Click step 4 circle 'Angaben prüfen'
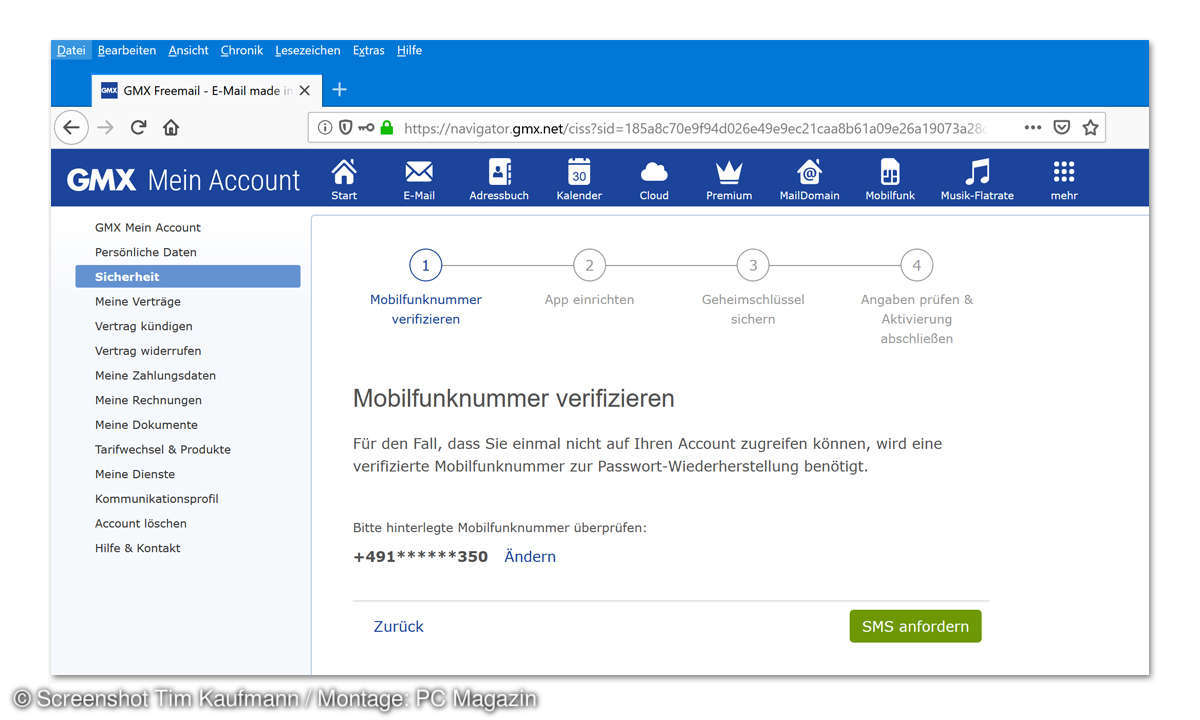Image resolution: width=1200 pixels, height=720 pixels. point(917,265)
